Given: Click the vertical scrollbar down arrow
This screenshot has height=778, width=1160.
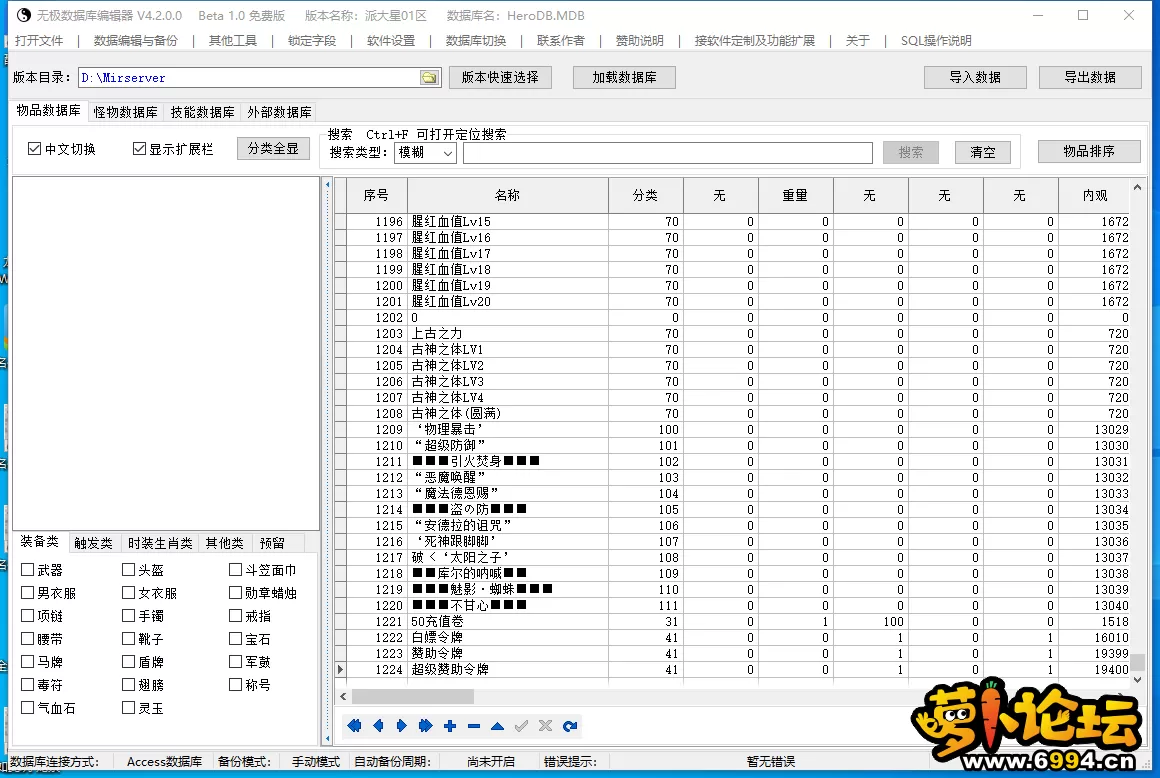Looking at the screenshot, I should pyautogui.click(x=1138, y=680).
